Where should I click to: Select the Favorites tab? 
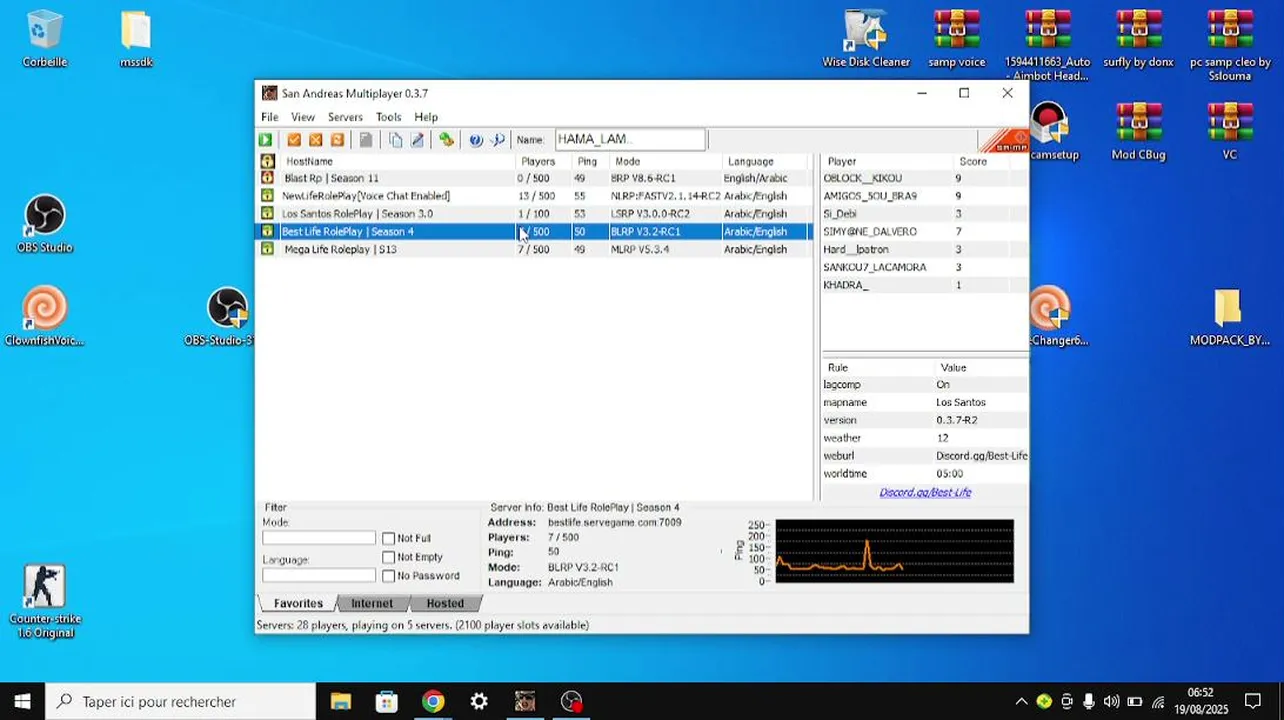pyautogui.click(x=298, y=603)
